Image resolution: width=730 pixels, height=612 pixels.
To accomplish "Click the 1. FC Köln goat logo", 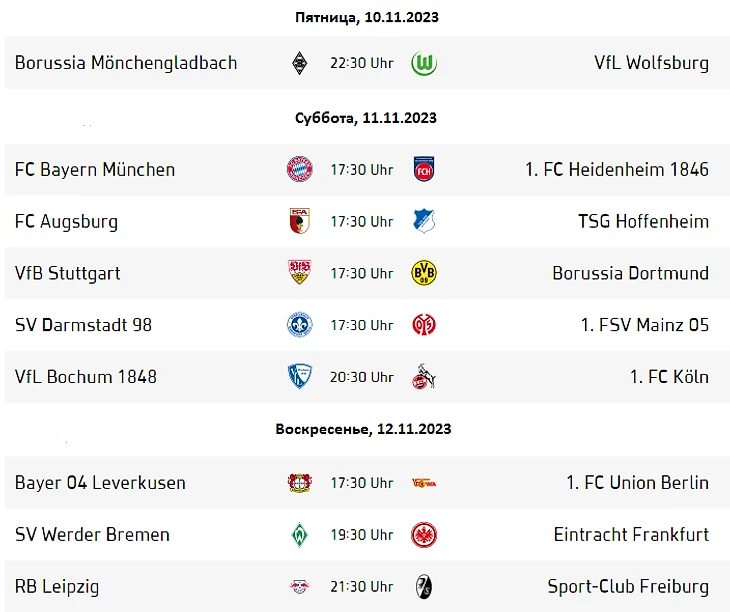I will [x=424, y=377].
